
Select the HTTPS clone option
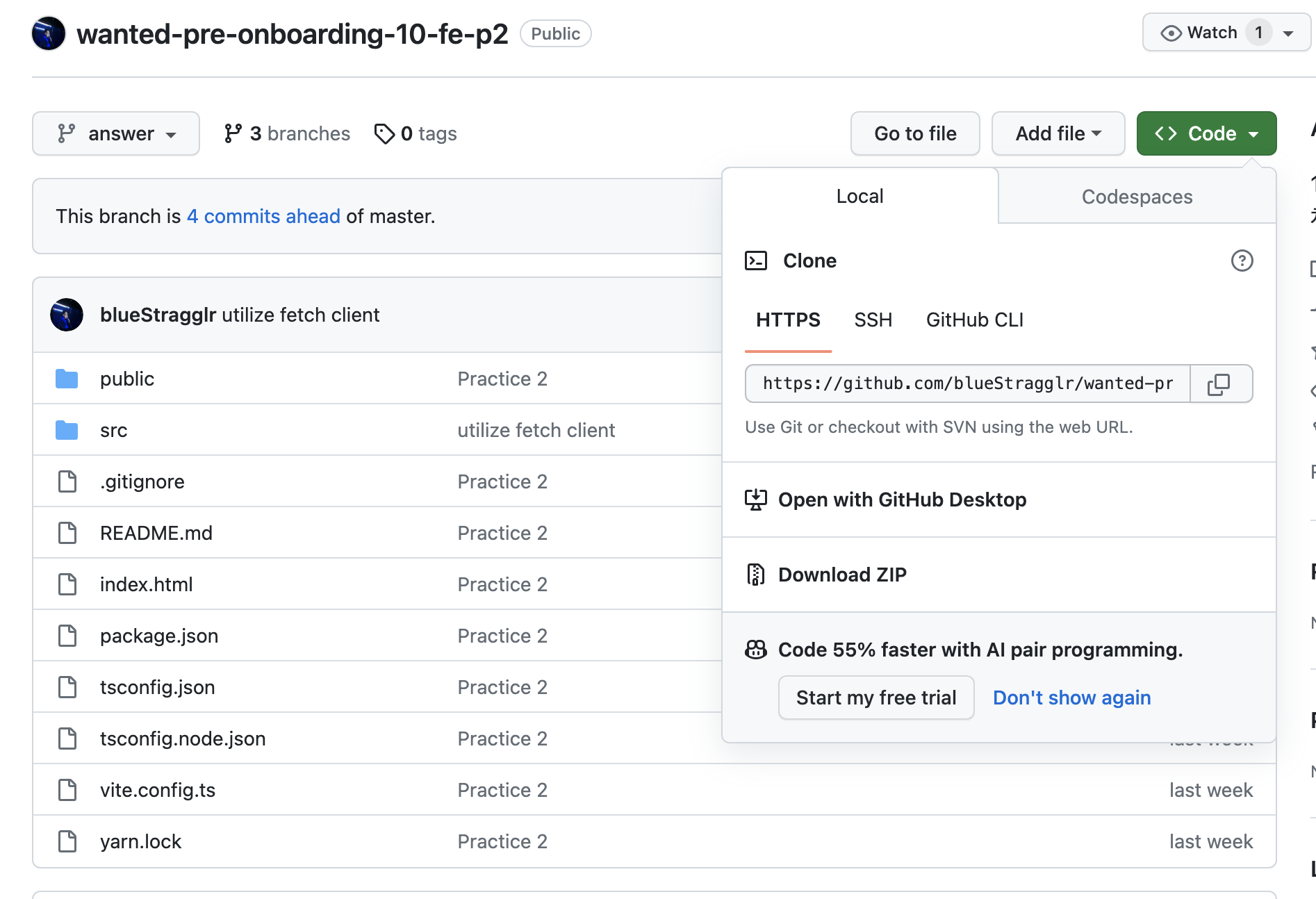pos(788,320)
